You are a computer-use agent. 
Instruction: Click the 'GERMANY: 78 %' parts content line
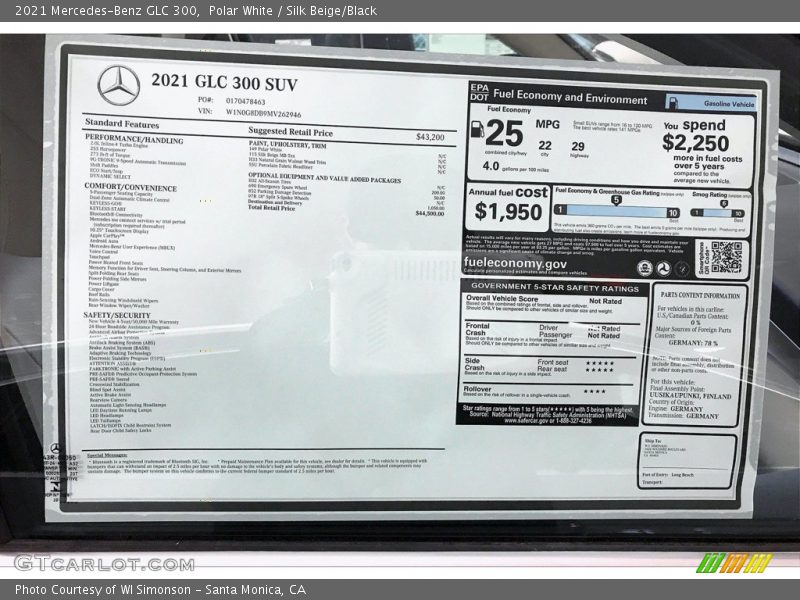693,343
